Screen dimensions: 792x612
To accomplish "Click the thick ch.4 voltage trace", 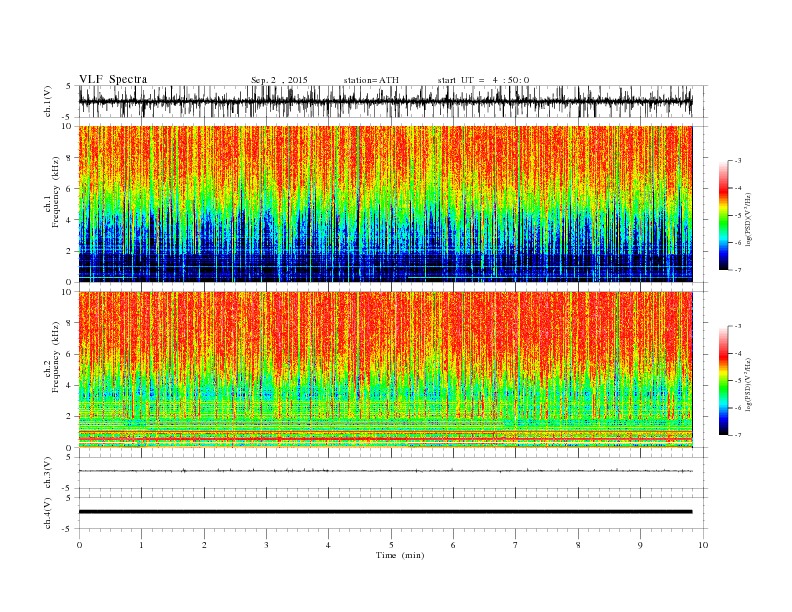I will click(x=385, y=512).
